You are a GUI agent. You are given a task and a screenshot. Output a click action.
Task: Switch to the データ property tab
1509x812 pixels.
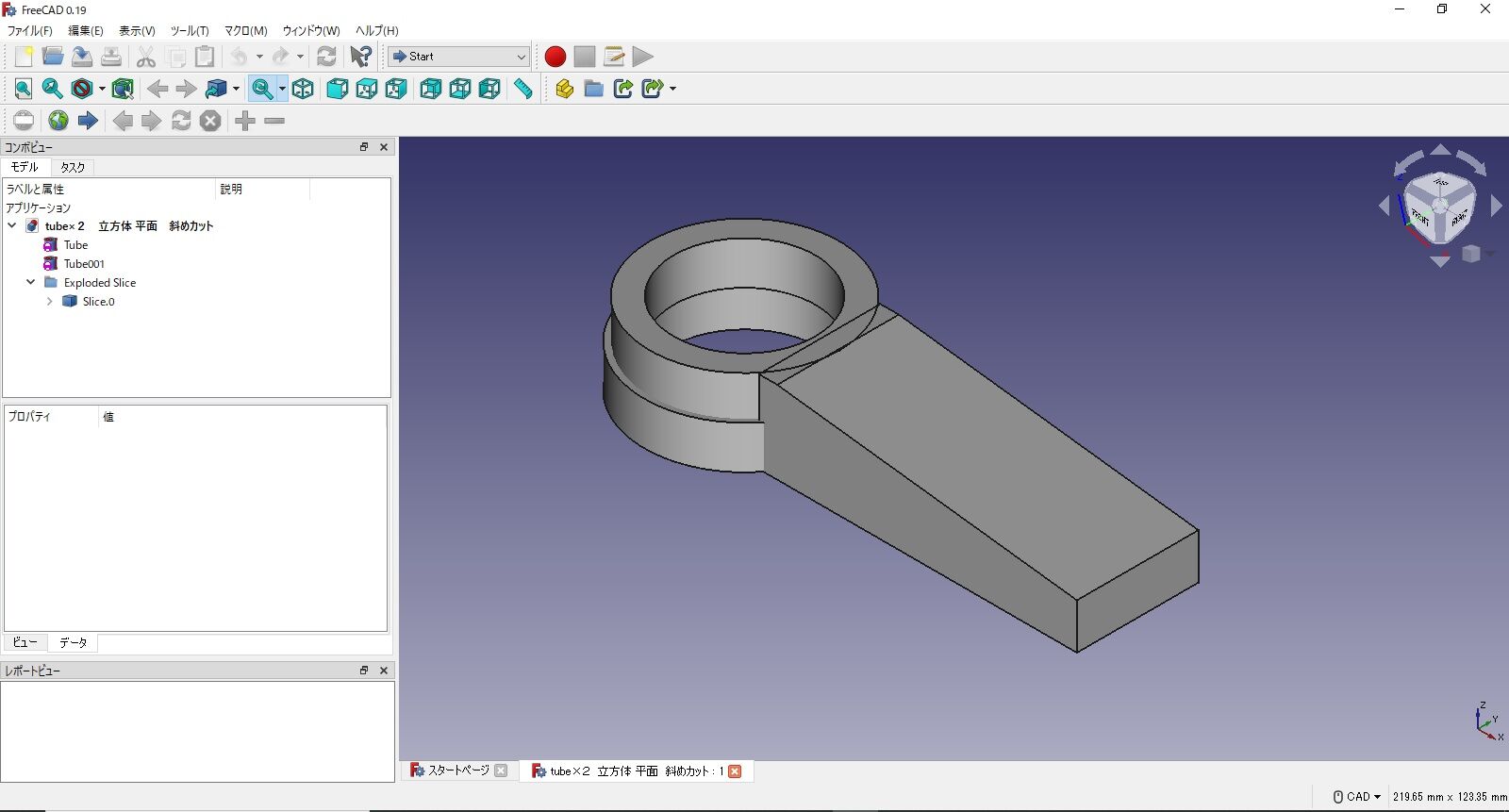coord(73,642)
